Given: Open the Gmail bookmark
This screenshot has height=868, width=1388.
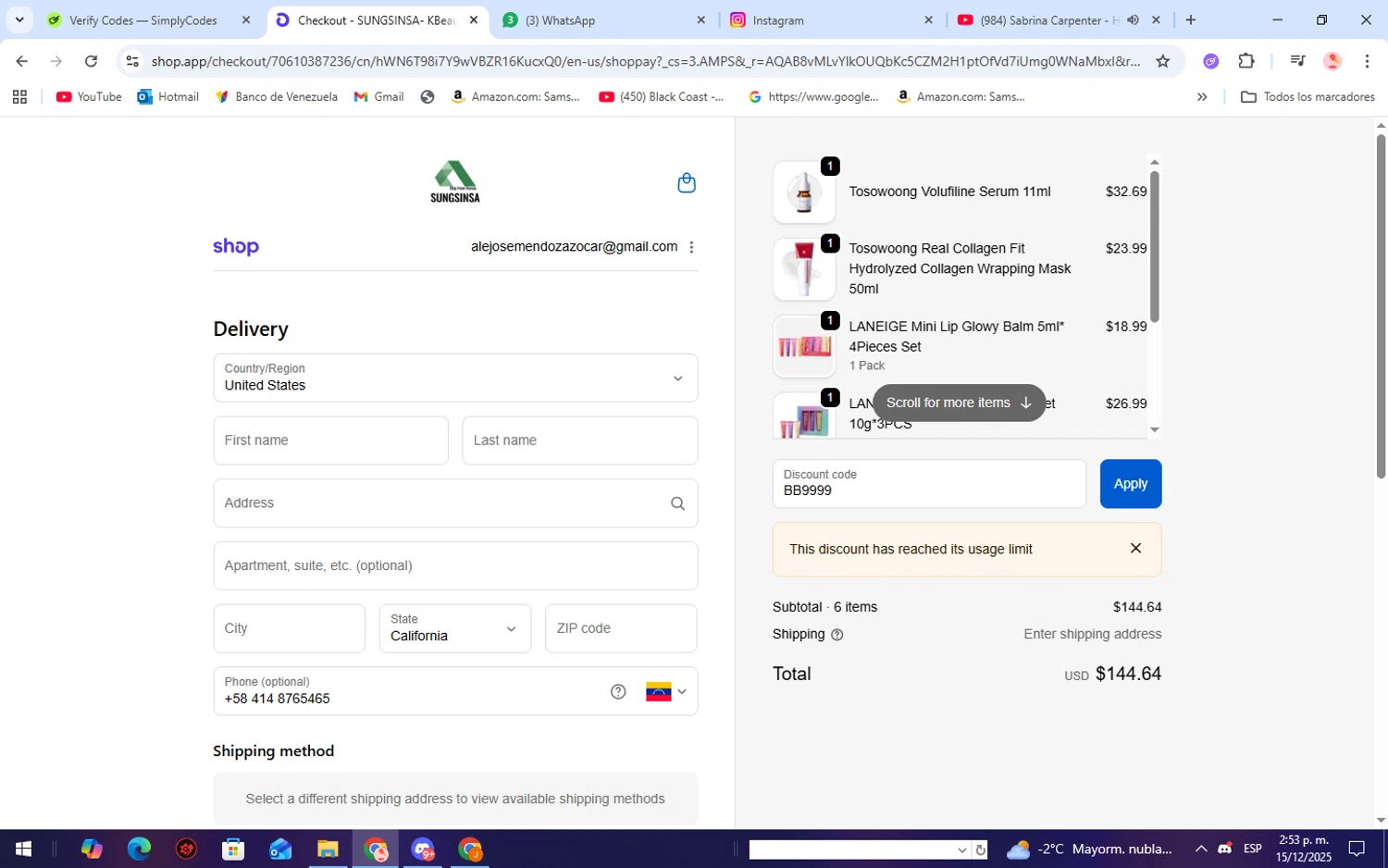Looking at the screenshot, I should [379, 96].
